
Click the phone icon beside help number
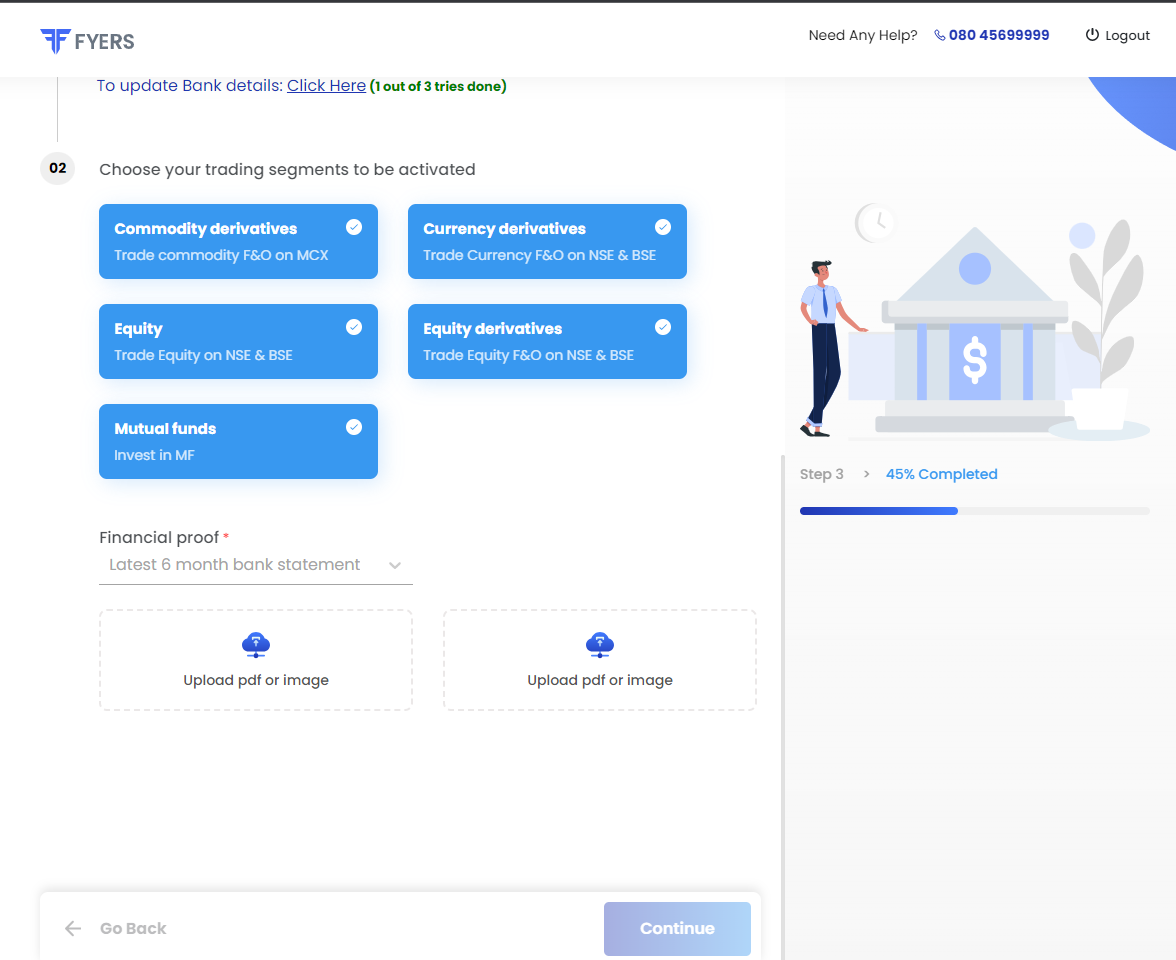click(x=939, y=35)
